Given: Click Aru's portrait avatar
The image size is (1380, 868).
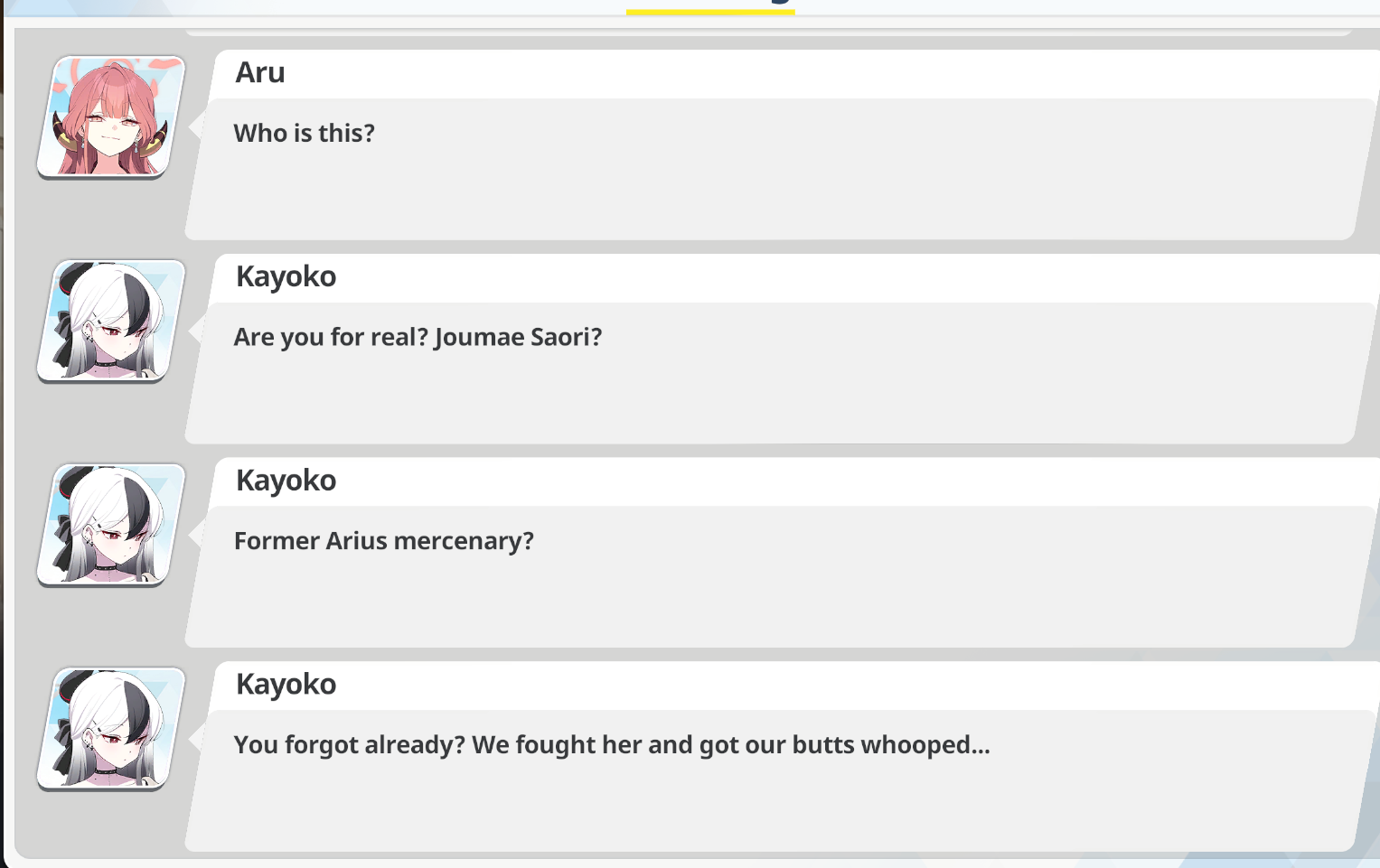Looking at the screenshot, I should 111,117.
